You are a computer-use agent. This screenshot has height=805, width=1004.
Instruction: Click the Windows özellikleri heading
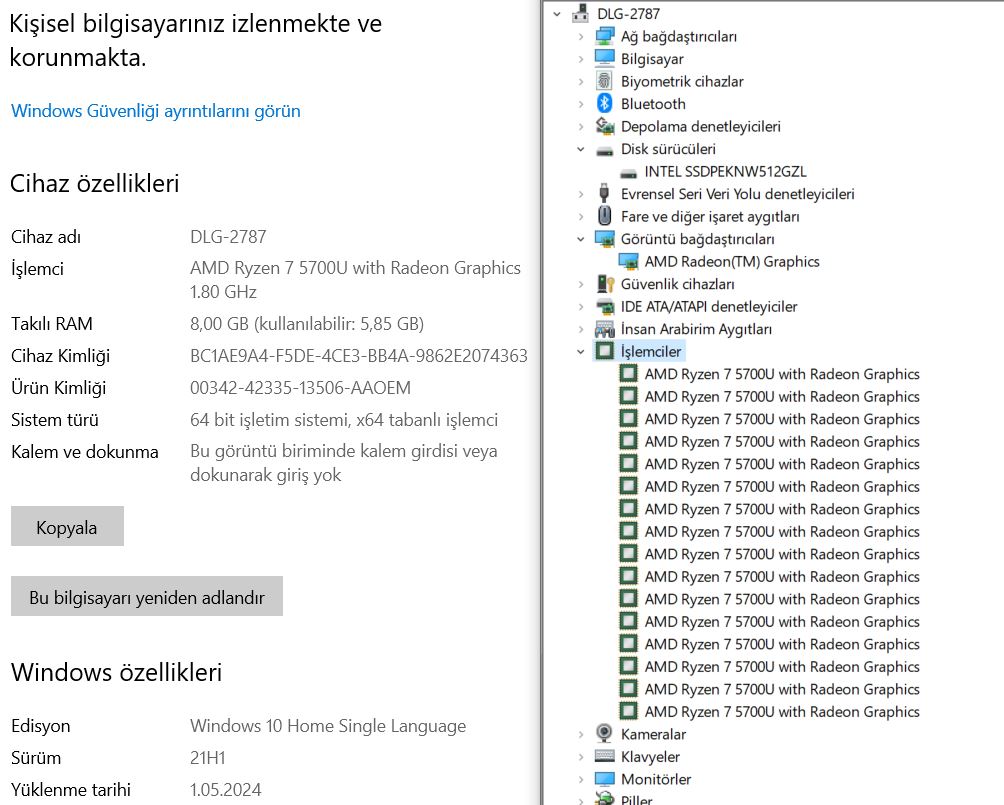(117, 672)
